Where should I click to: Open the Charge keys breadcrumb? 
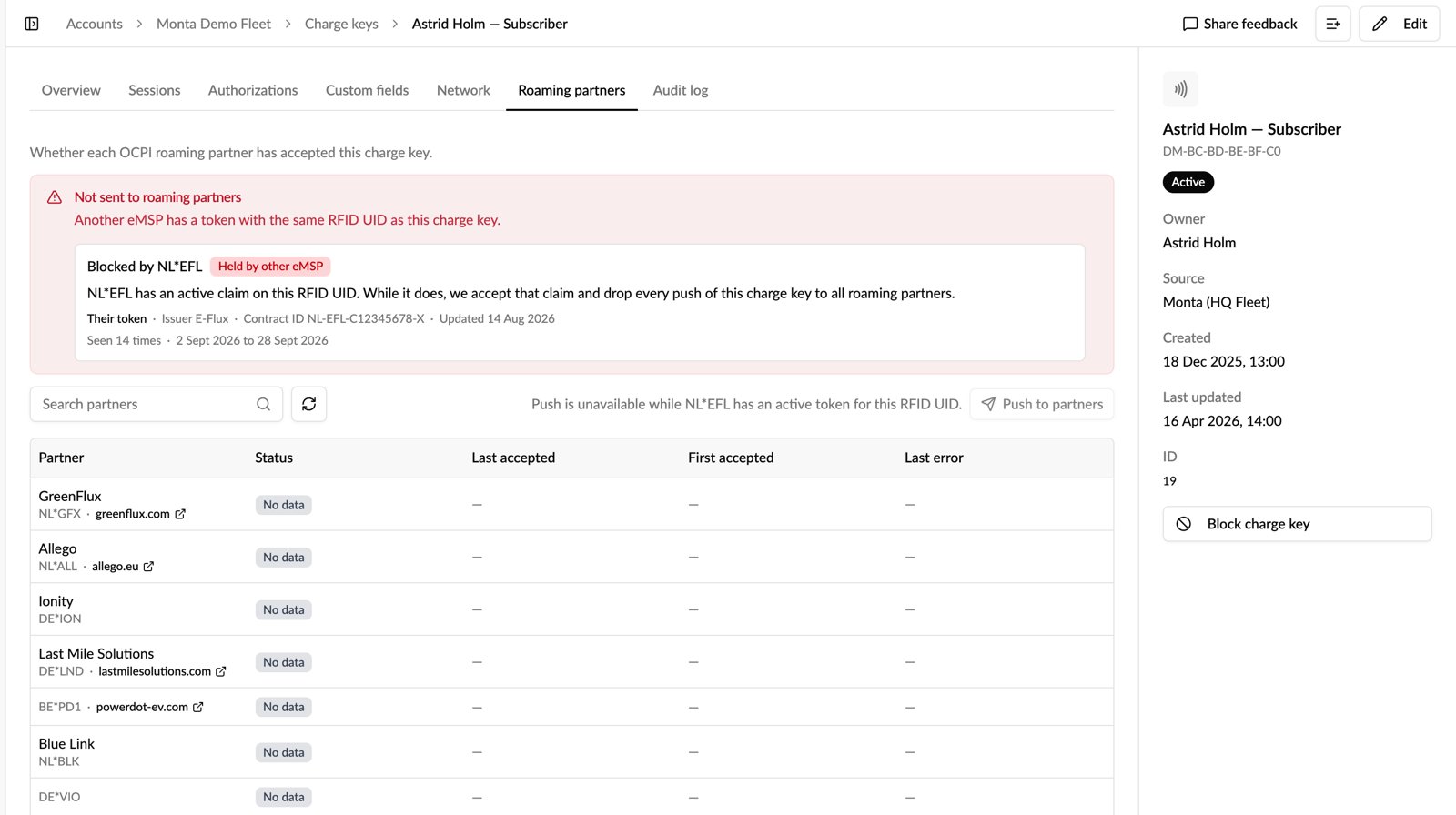point(341,24)
